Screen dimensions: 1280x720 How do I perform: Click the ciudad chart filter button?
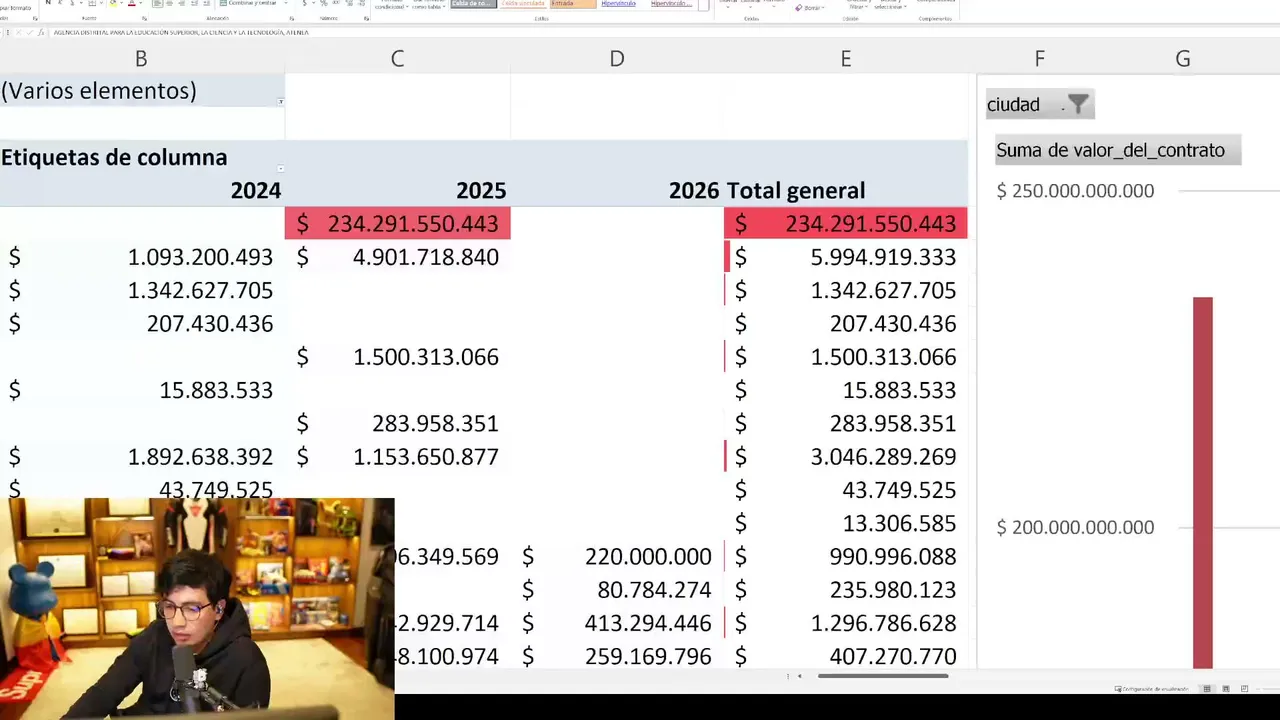[1040, 104]
